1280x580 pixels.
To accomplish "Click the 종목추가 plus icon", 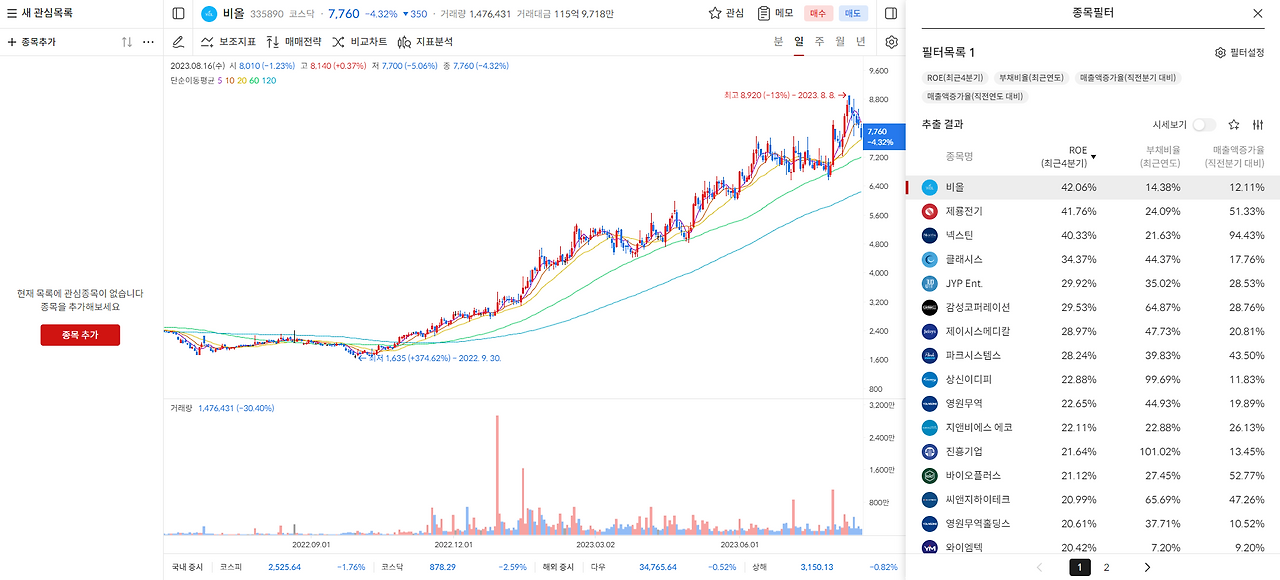I will 12,43.
